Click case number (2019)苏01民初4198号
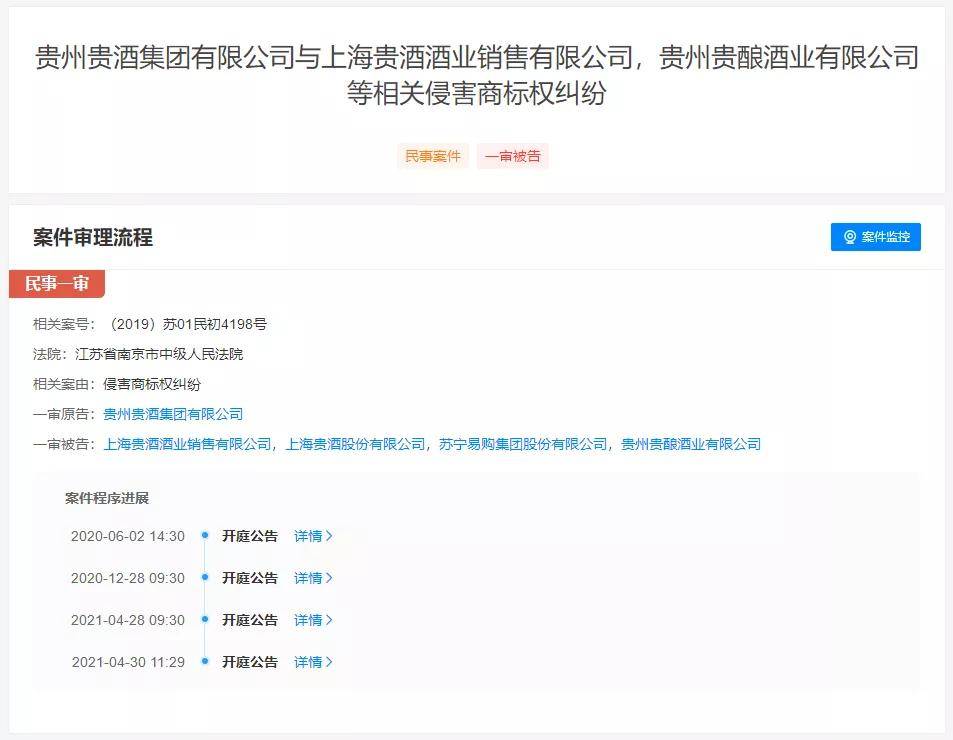Screen dimensions: 953x740 (x=187, y=324)
